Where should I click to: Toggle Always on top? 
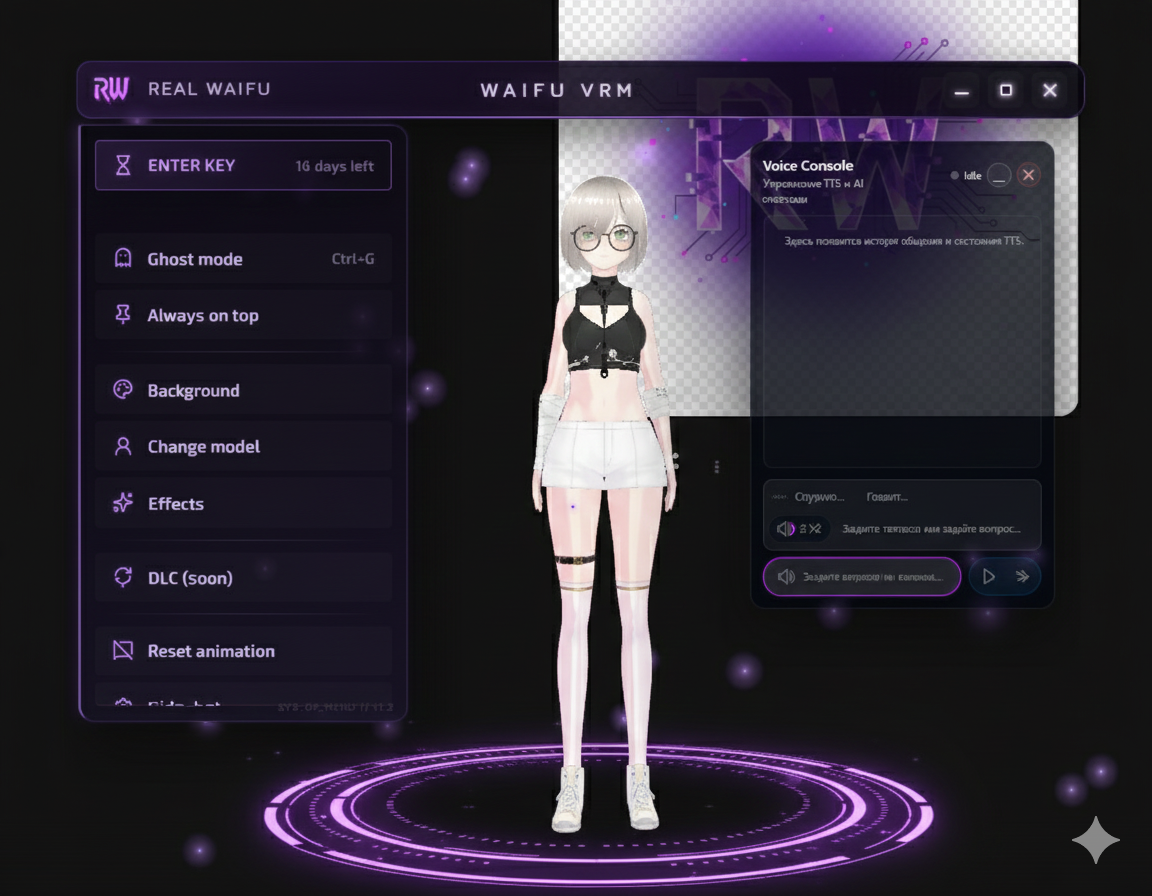point(243,315)
